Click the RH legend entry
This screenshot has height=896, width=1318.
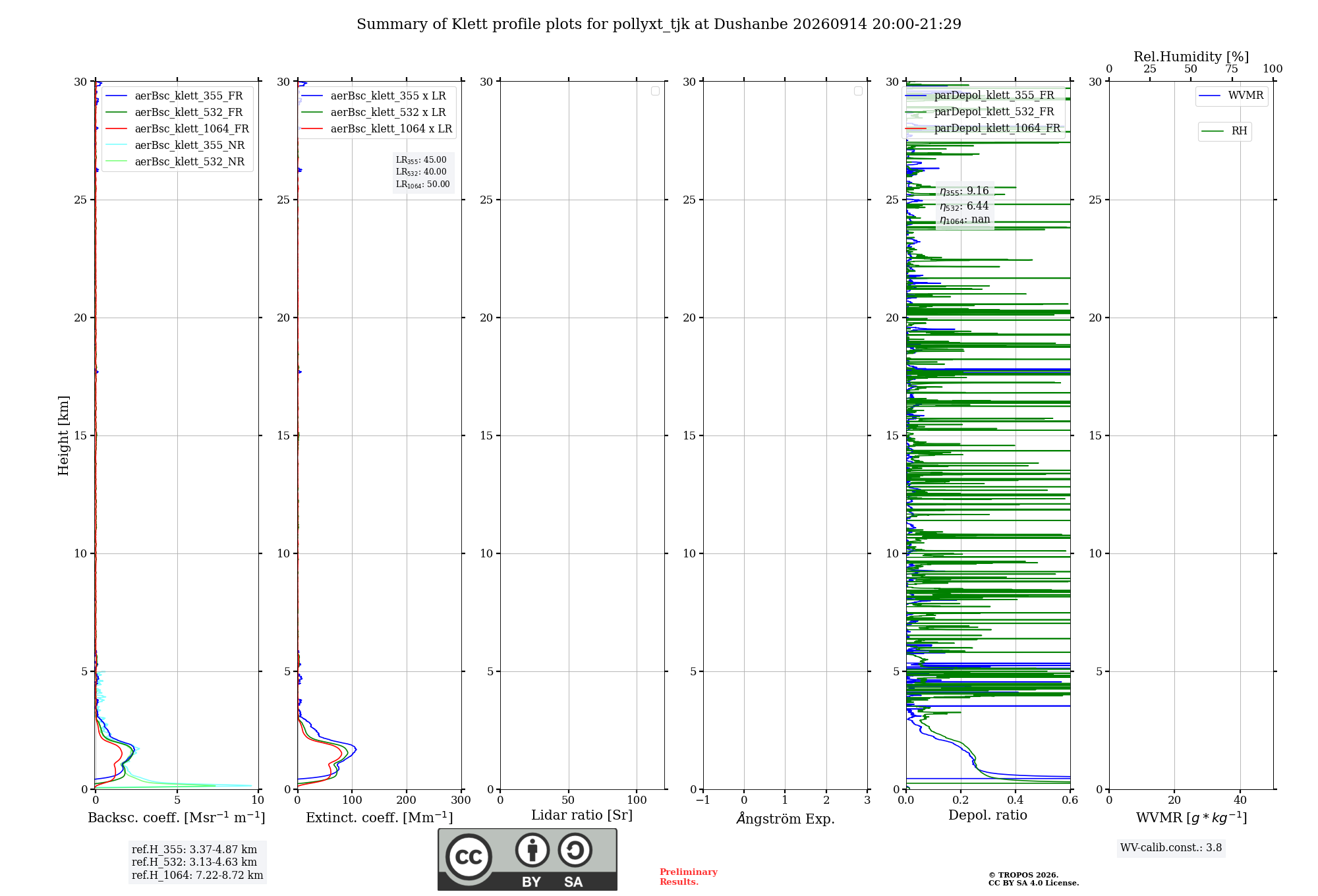[1224, 131]
